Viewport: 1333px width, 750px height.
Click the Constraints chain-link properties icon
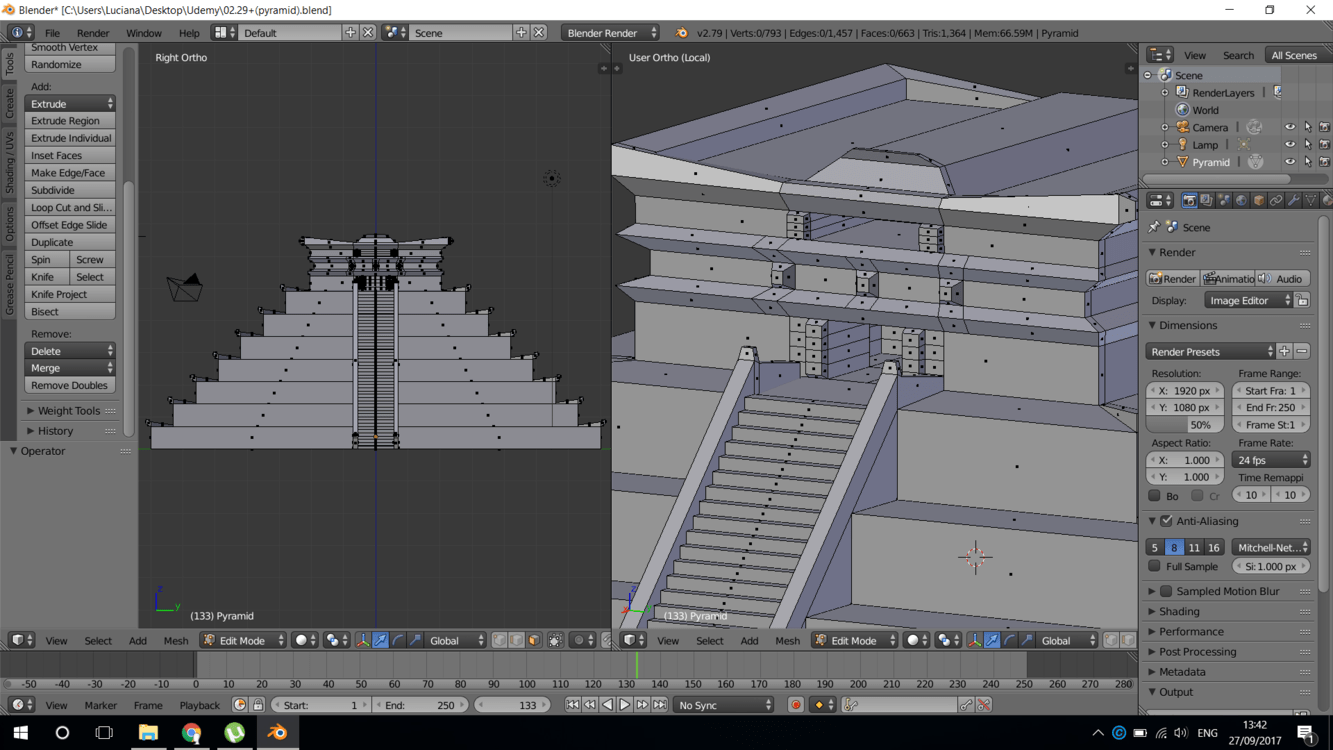point(1276,201)
